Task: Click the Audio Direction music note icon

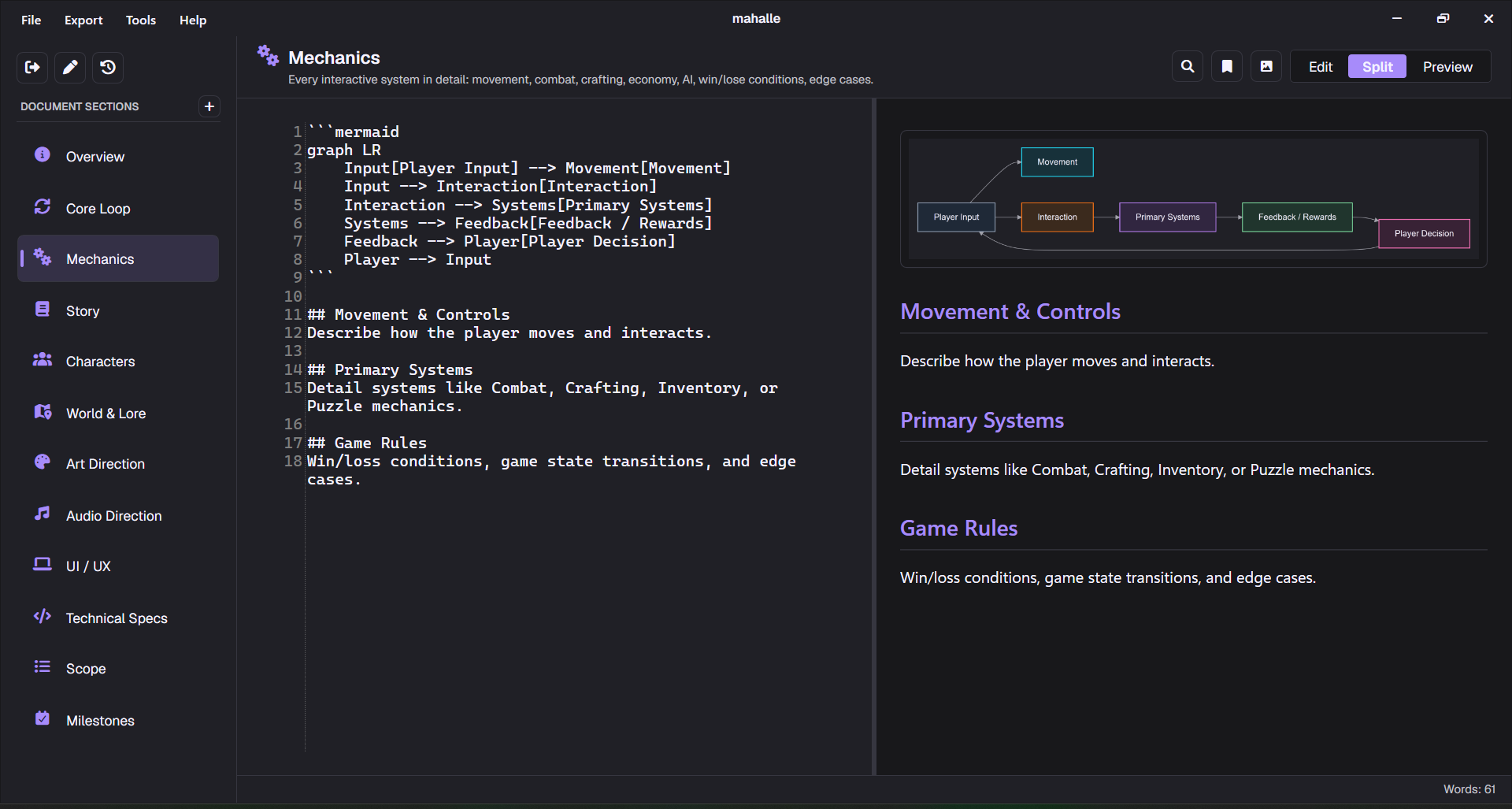Action: tap(43, 514)
